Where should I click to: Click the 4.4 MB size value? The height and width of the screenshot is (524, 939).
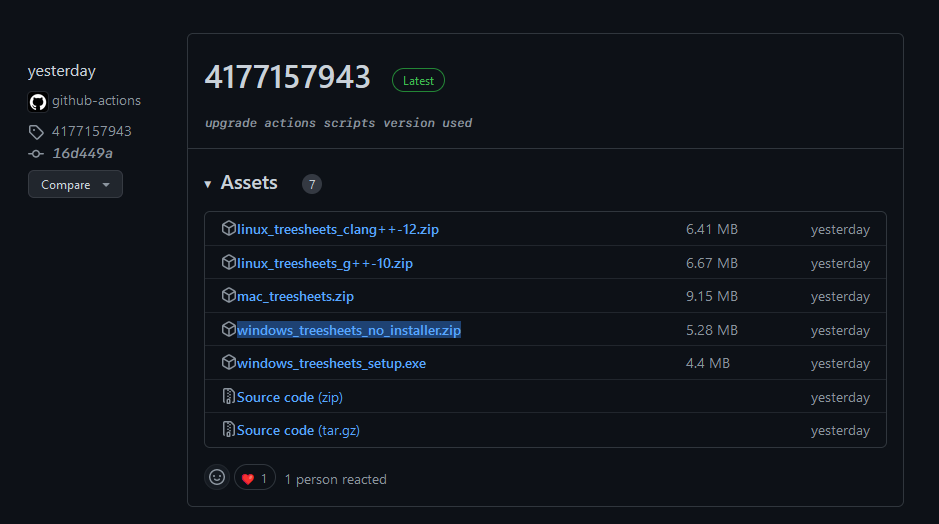coord(708,364)
